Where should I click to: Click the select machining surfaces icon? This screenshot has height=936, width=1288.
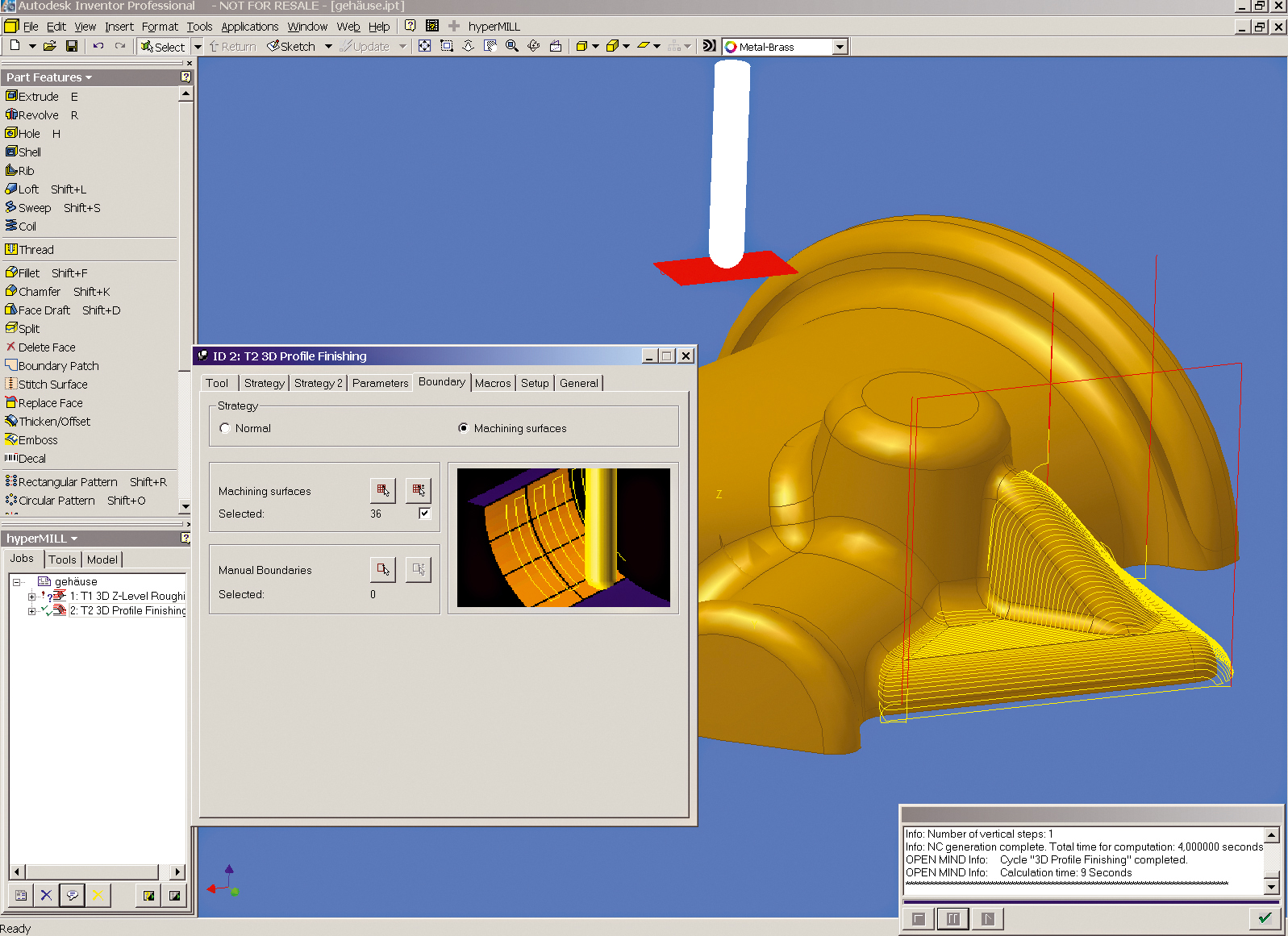tap(383, 490)
